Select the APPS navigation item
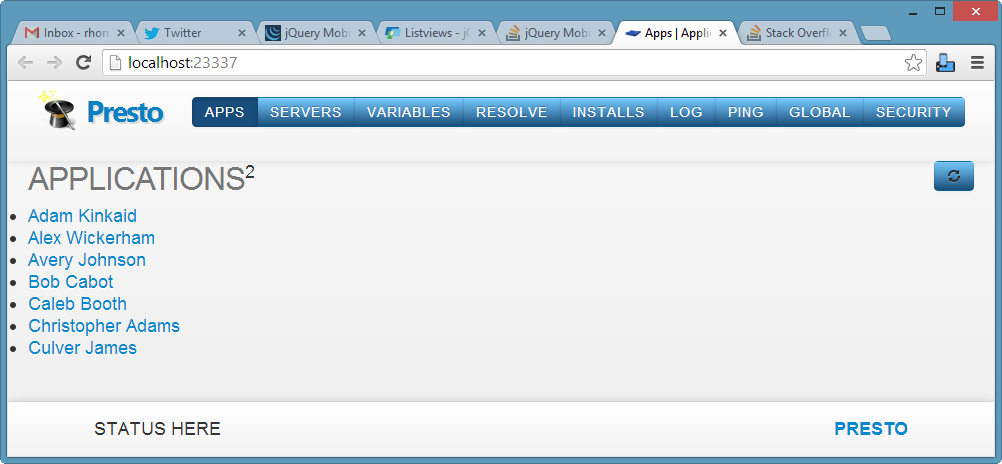This screenshot has width=1002, height=464. [x=225, y=112]
